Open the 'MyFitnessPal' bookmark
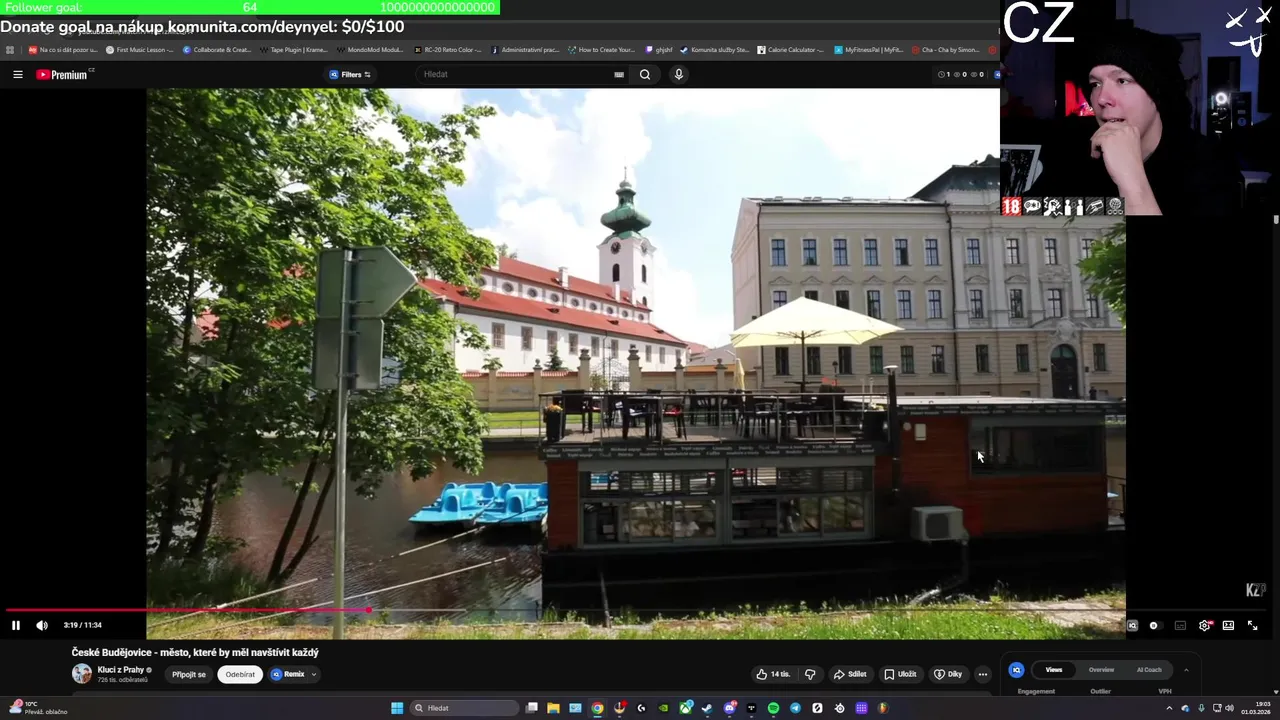Screen dimensions: 1280x720 (x=868, y=49)
